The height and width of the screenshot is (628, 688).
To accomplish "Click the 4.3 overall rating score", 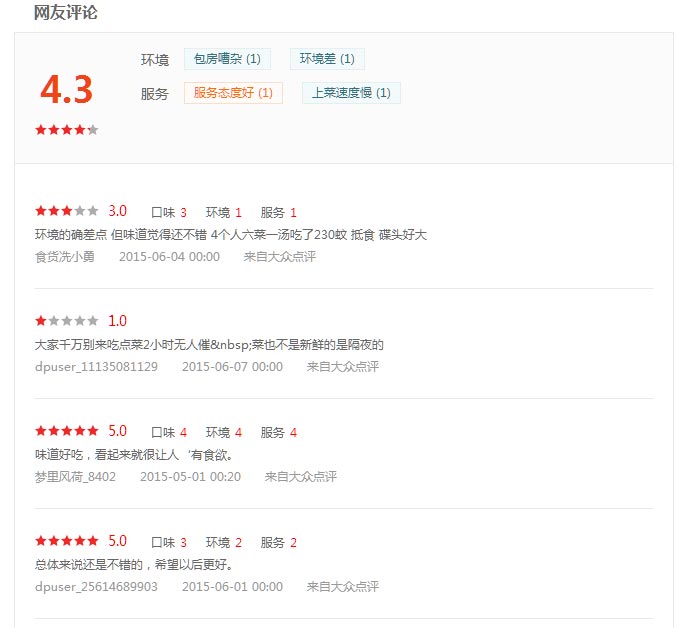I will click(x=66, y=90).
